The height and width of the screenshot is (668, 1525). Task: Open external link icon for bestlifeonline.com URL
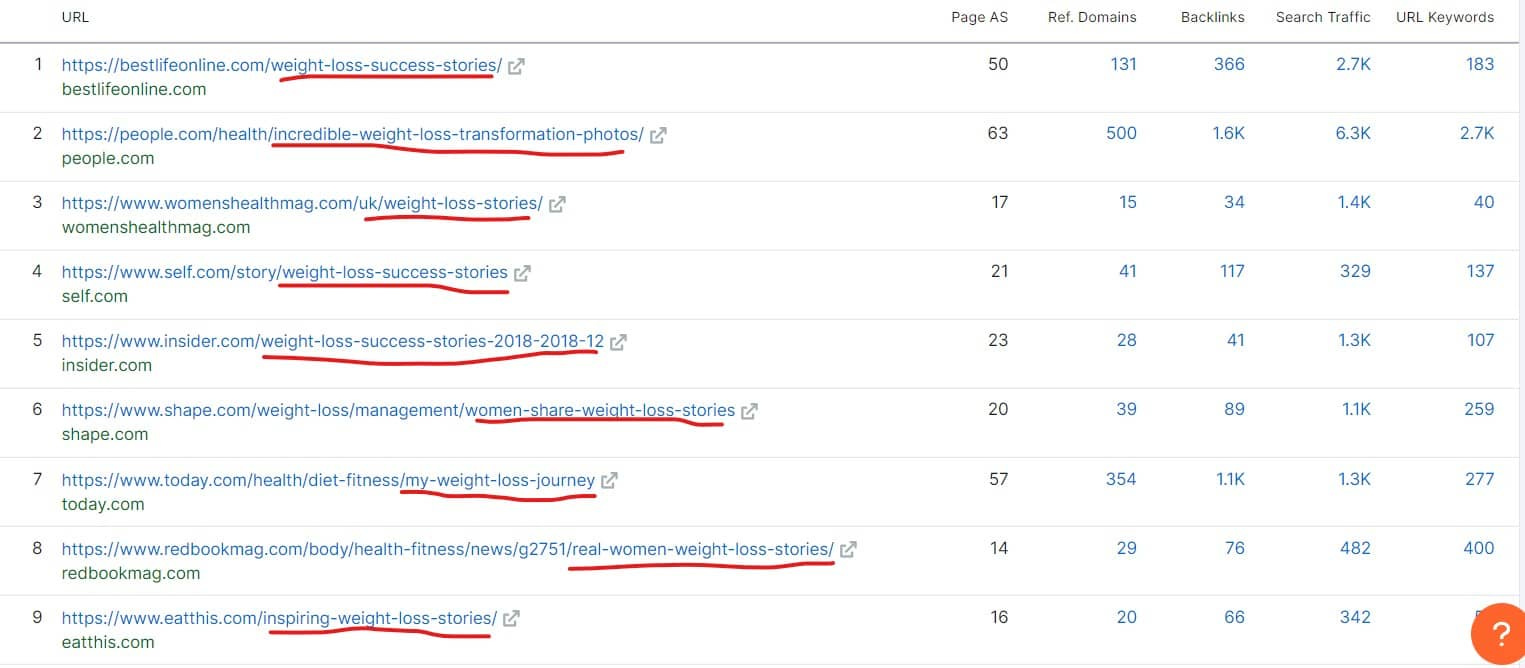516,66
